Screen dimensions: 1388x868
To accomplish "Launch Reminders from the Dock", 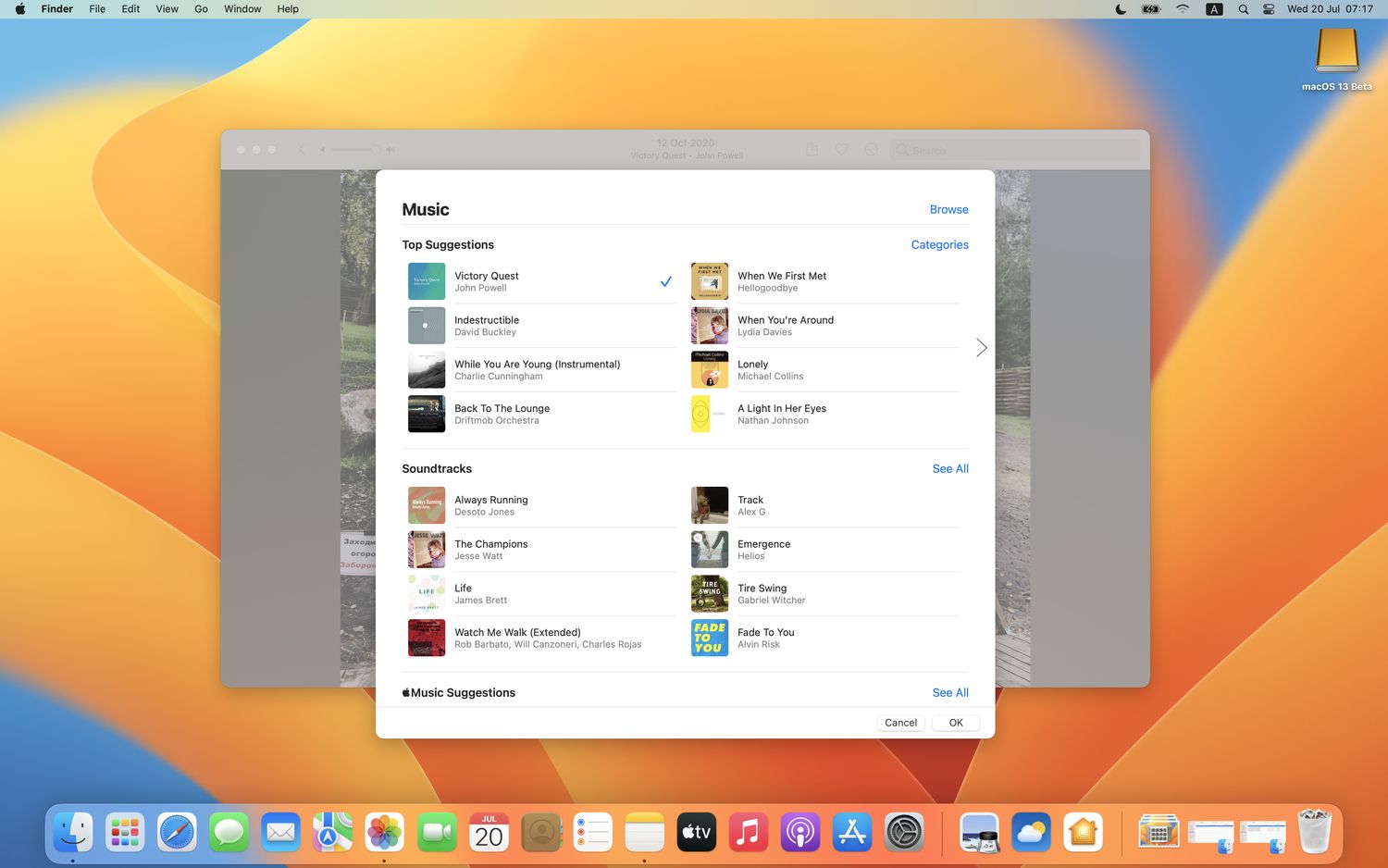I will point(593,833).
